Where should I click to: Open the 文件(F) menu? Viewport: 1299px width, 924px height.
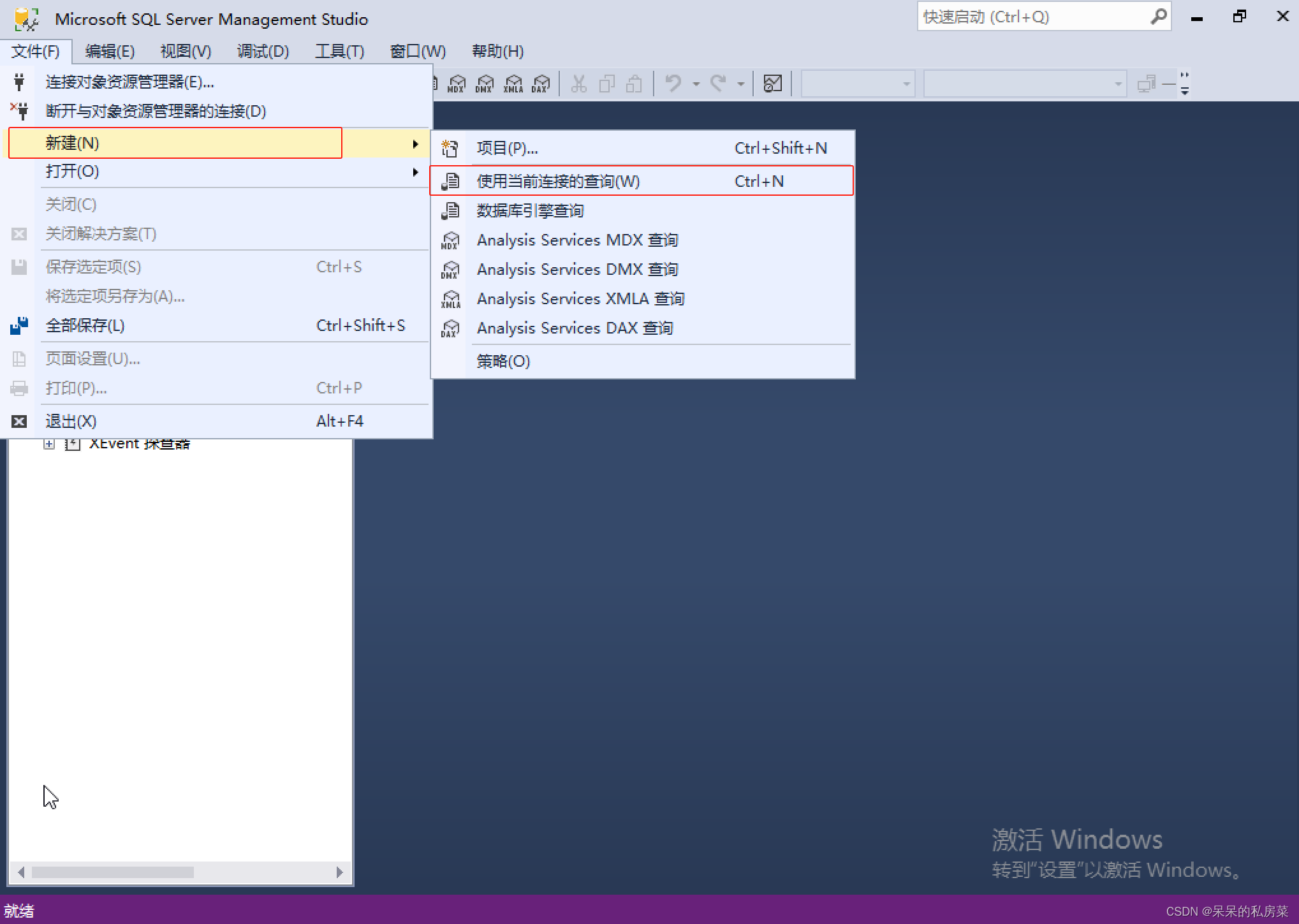pos(36,51)
